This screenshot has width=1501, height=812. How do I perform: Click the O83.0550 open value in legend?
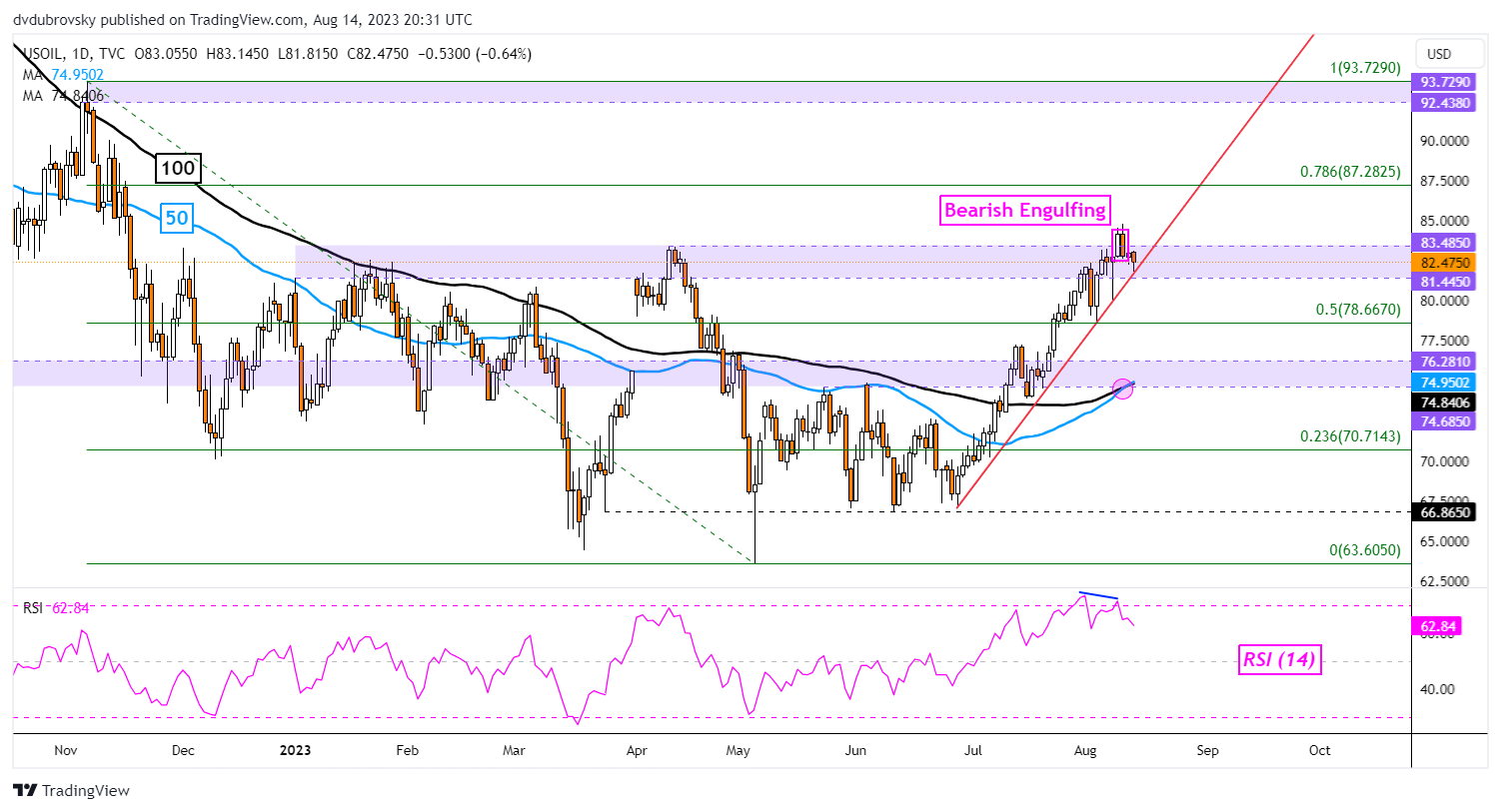click(165, 54)
